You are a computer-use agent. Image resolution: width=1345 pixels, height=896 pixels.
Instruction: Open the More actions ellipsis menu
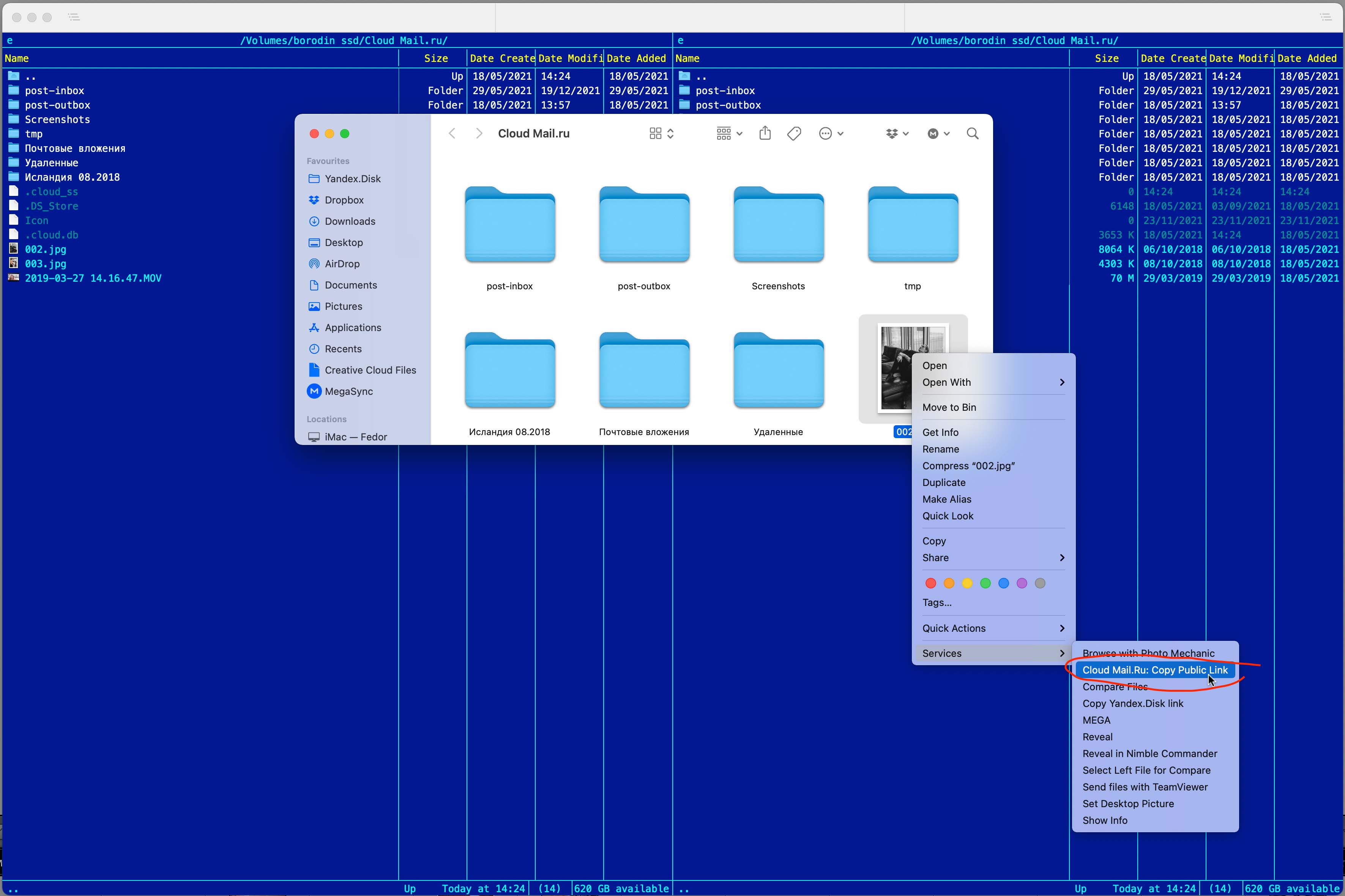point(831,134)
